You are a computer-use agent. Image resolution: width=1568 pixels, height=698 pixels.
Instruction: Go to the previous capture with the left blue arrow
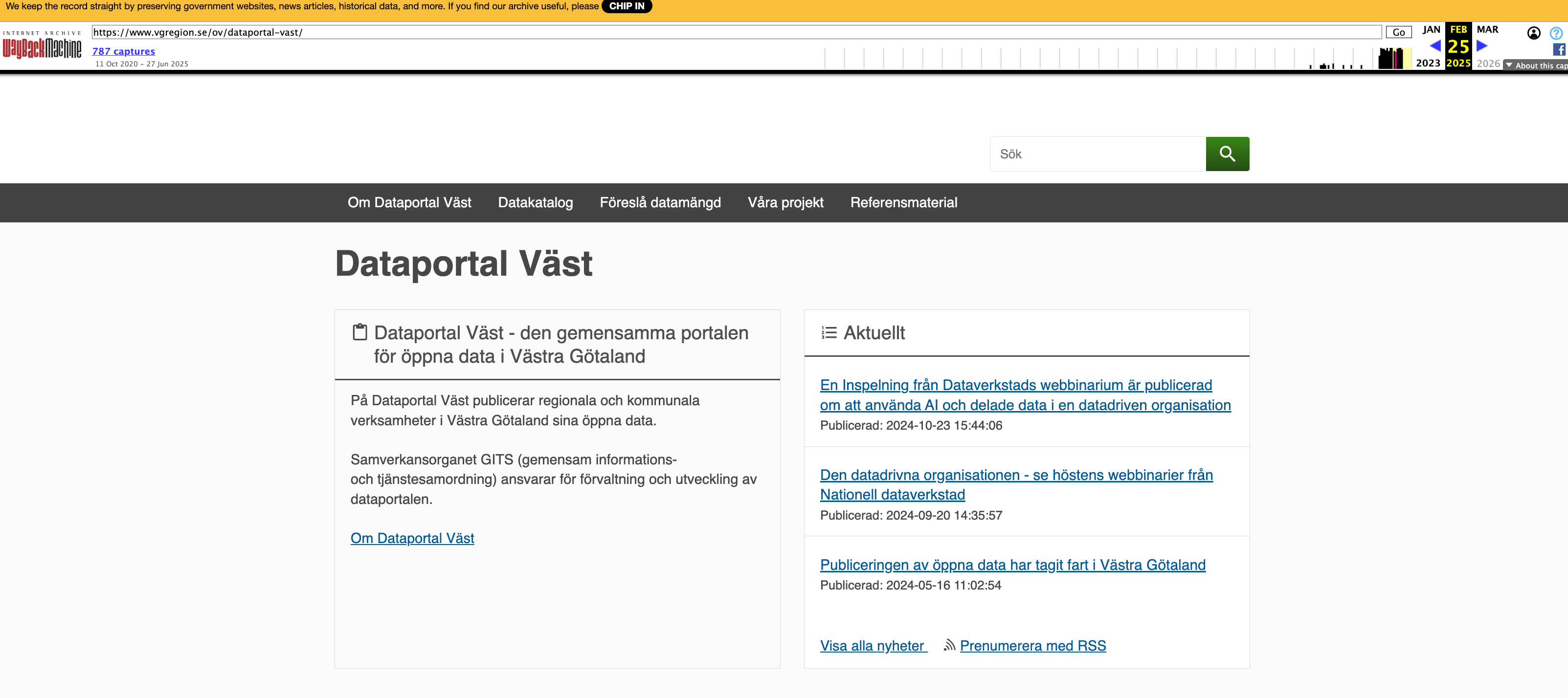click(1434, 45)
